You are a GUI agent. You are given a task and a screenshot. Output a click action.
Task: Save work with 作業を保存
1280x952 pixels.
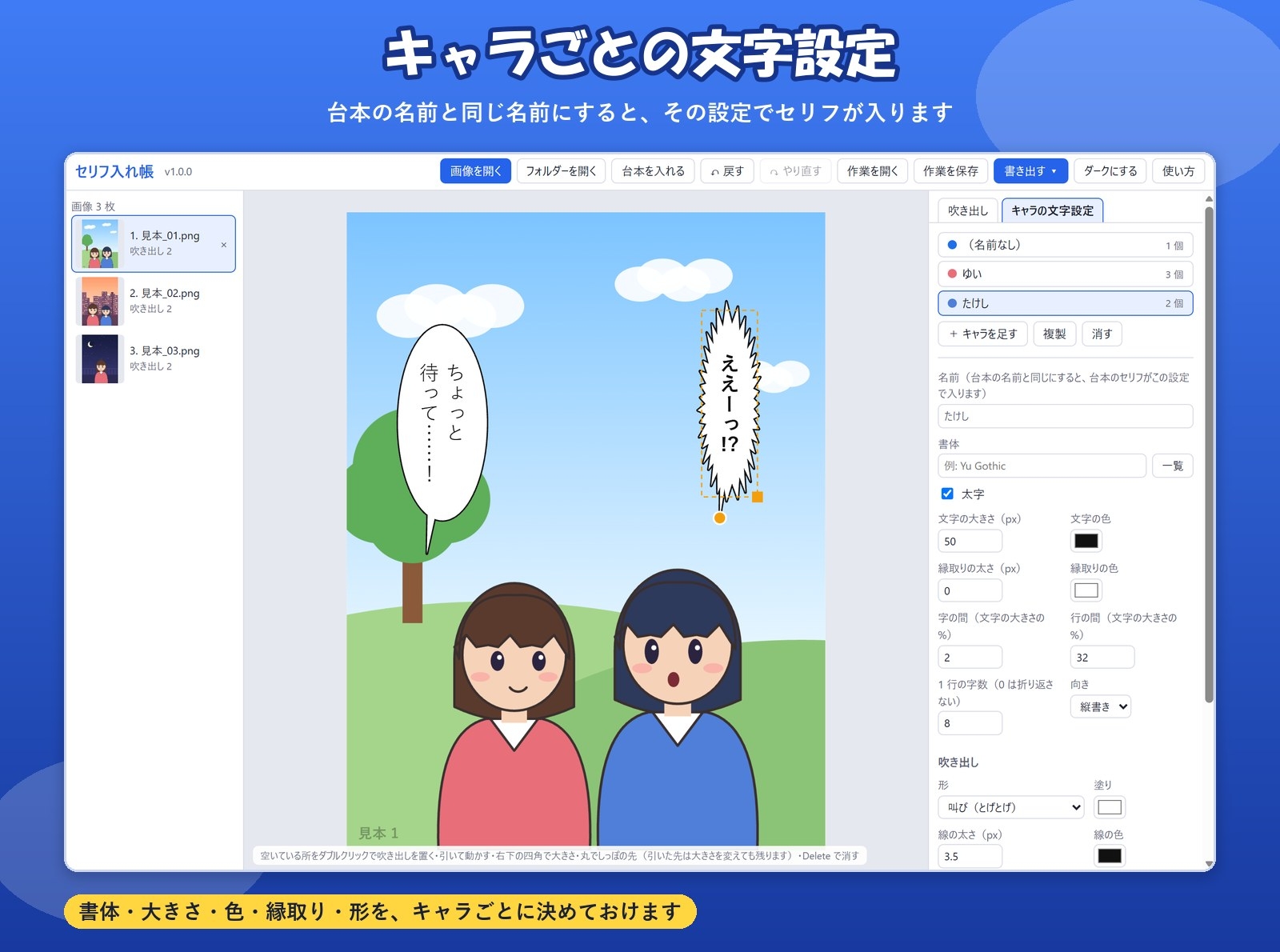(950, 171)
